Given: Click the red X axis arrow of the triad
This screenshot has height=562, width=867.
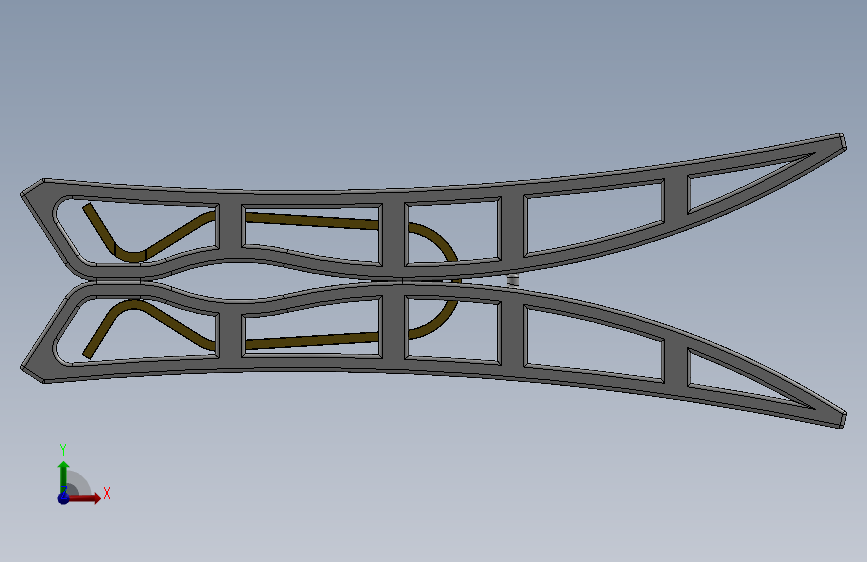Looking at the screenshot, I should (x=84, y=498).
